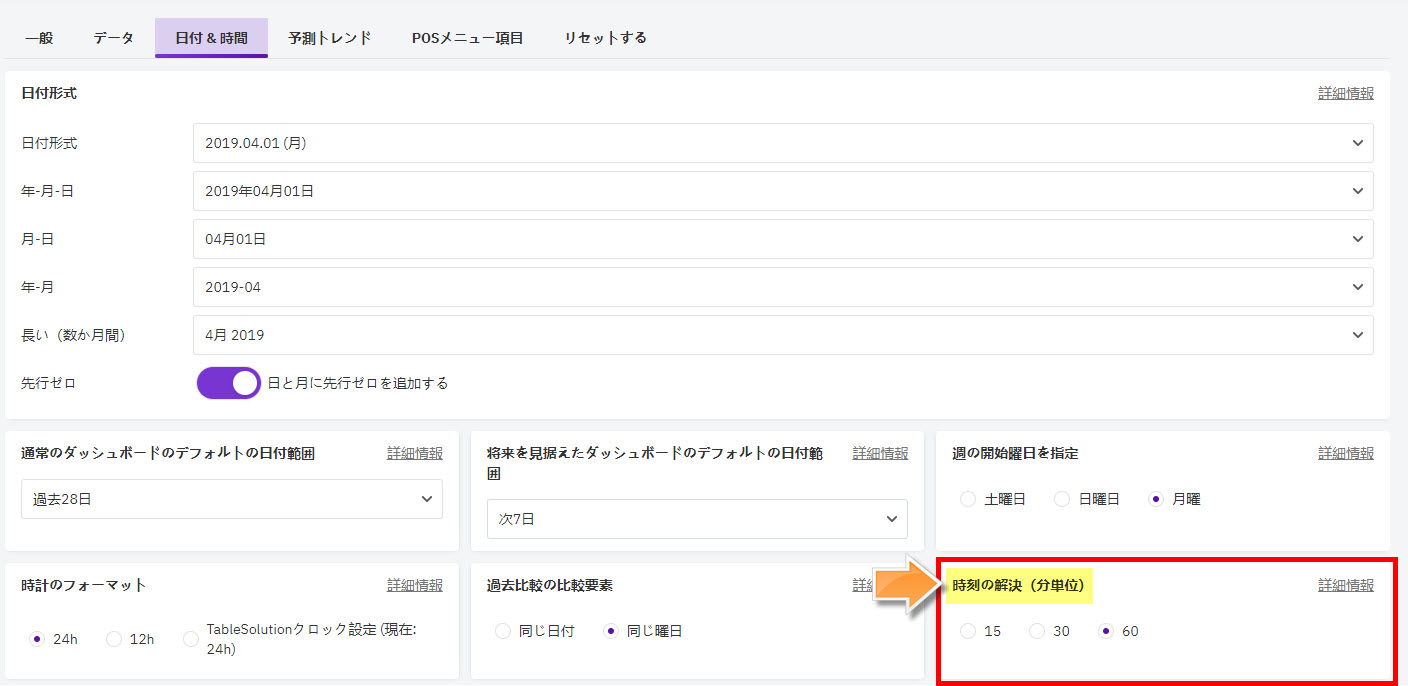1408x686 pixels.
Task: Open the 次7日 date range dropdown
Action: [x=697, y=519]
